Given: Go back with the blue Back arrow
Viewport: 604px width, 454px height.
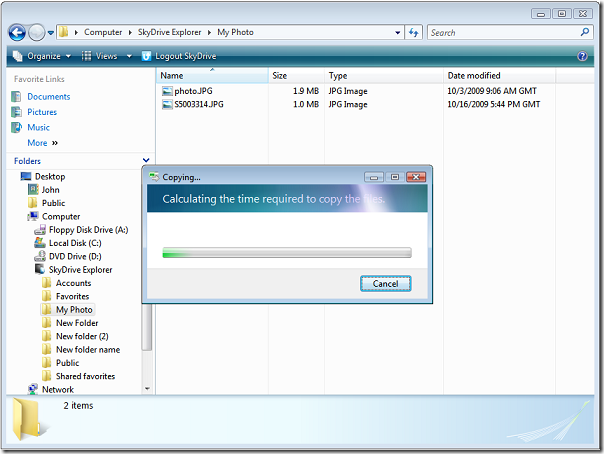Looking at the screenshot, I should 17,33.
